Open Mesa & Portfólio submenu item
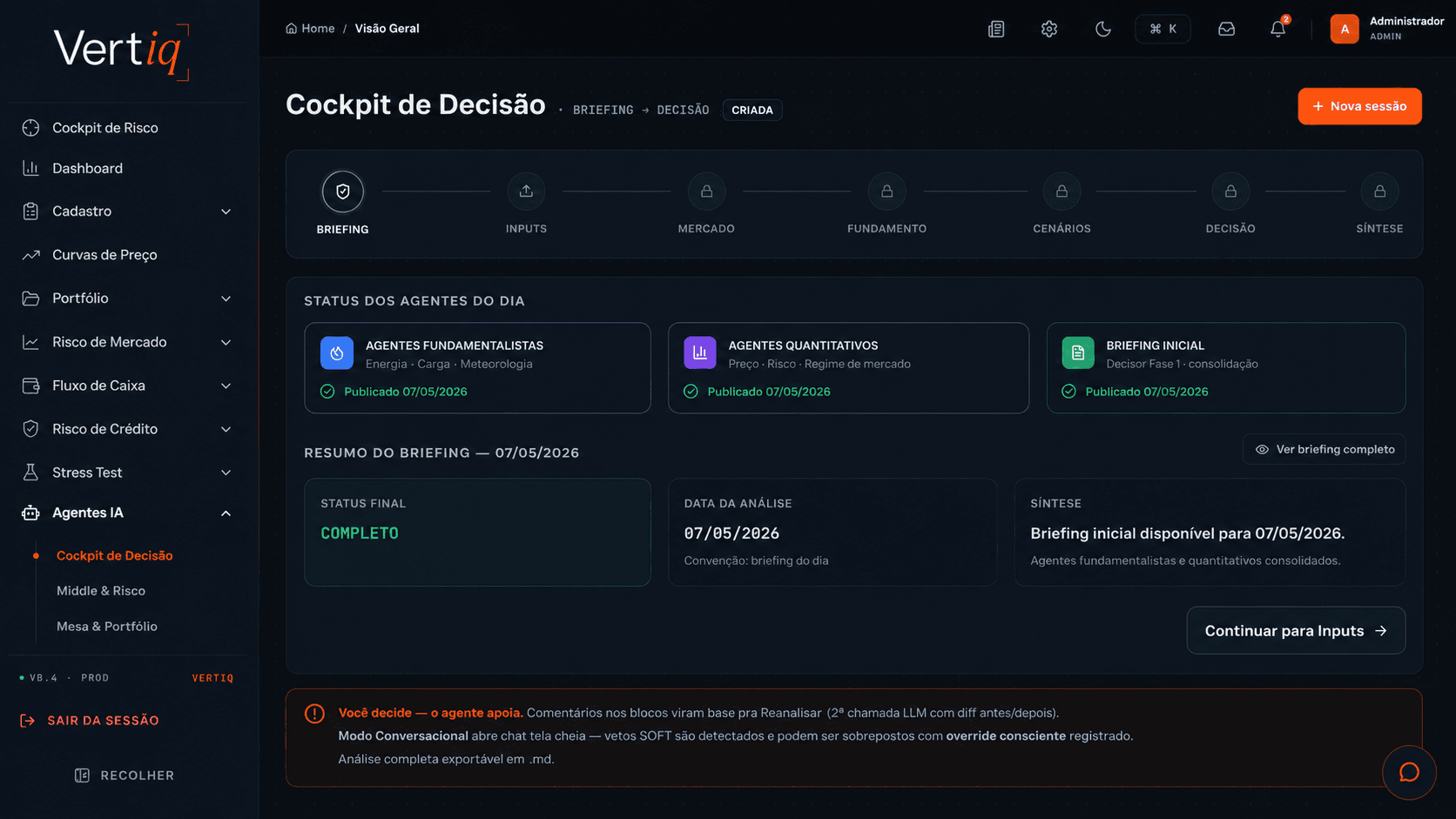The height and width of the screenshot is (819, 1456). [107, 627]
